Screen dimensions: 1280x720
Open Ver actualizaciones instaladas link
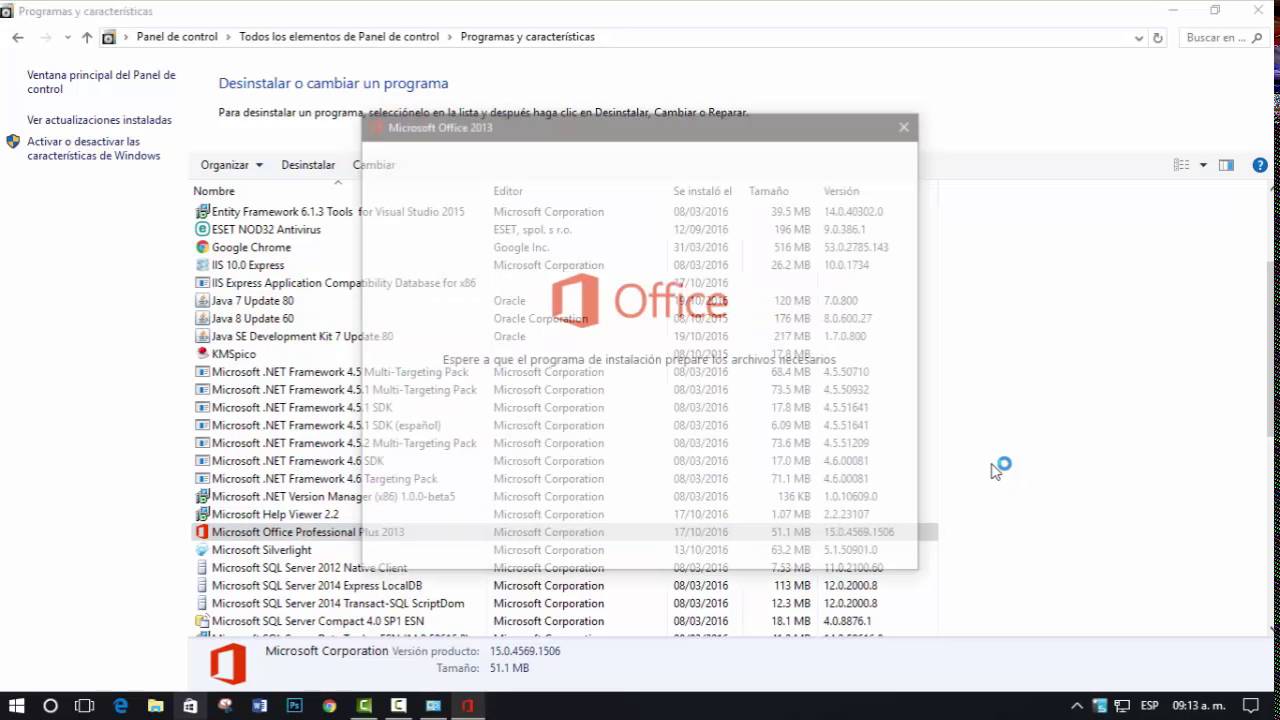(99, 120)
